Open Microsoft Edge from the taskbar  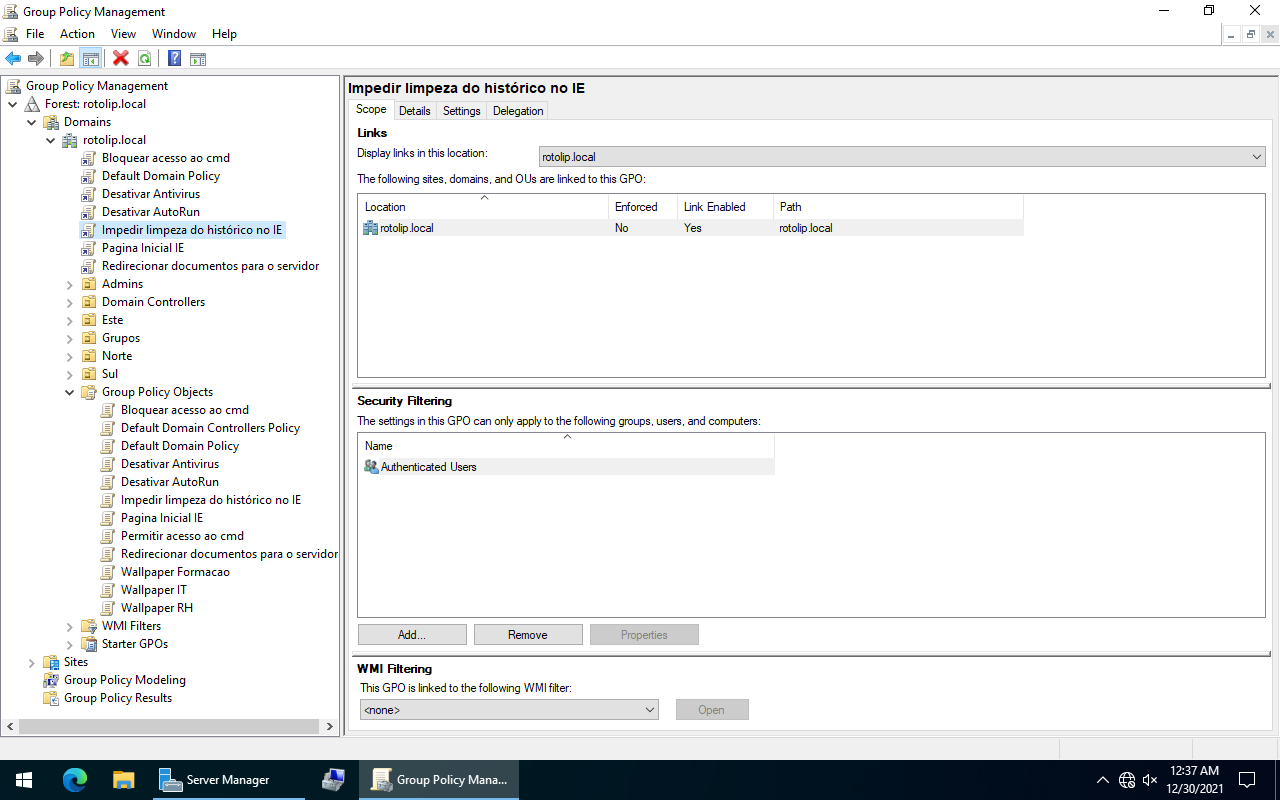click(75, 780)
